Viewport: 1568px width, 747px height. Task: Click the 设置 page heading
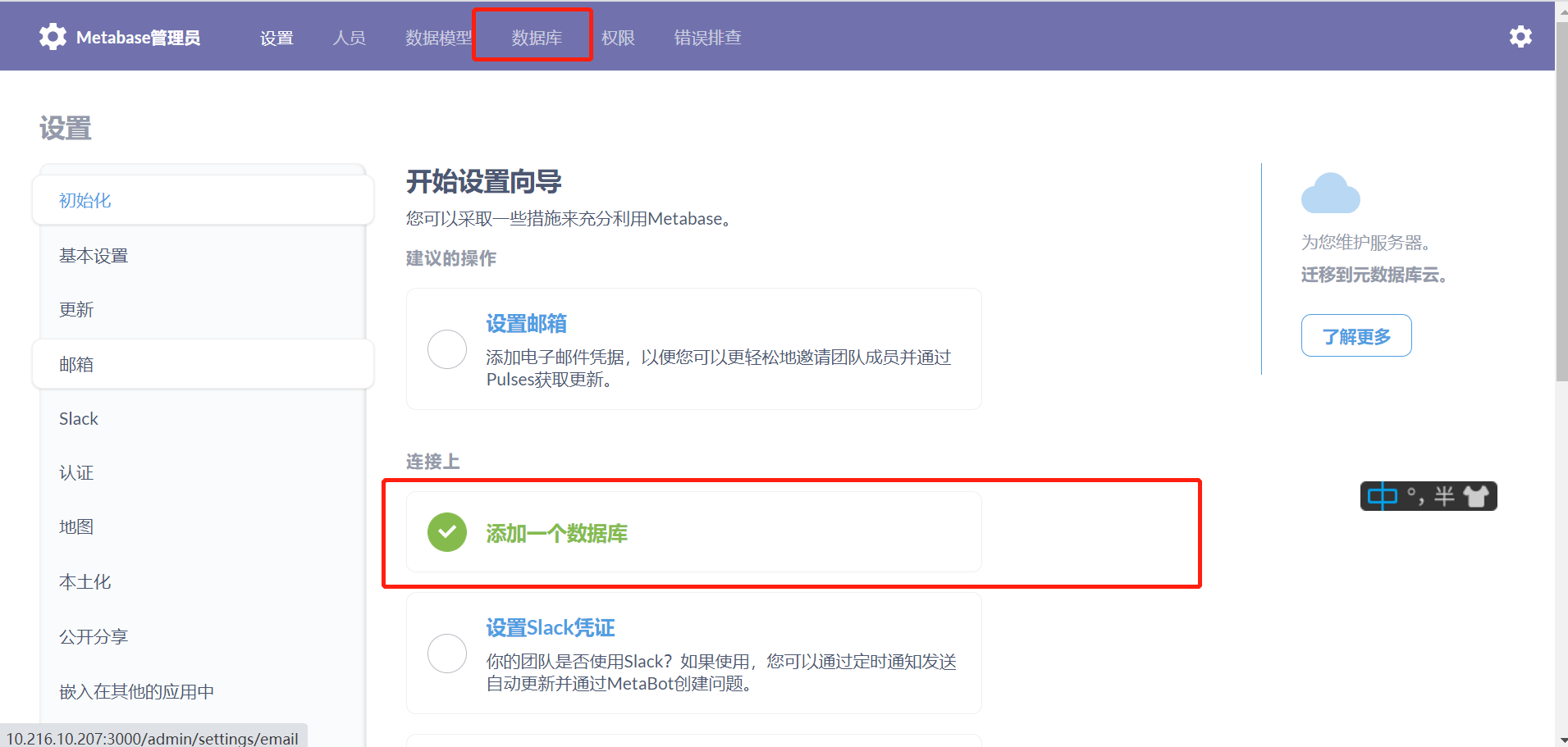click(x=66, y=128)
